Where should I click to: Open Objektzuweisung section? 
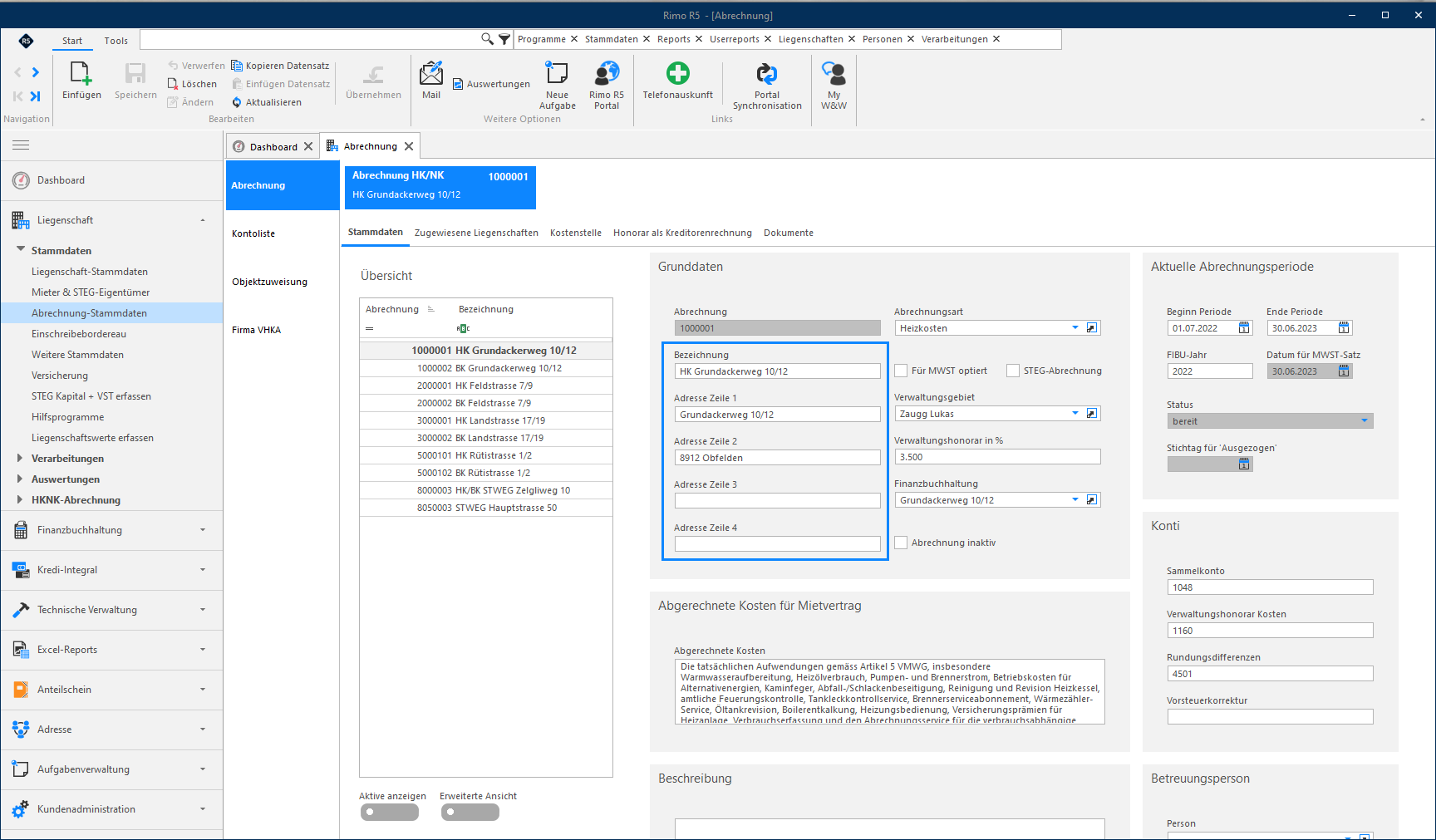pos(269,282)
